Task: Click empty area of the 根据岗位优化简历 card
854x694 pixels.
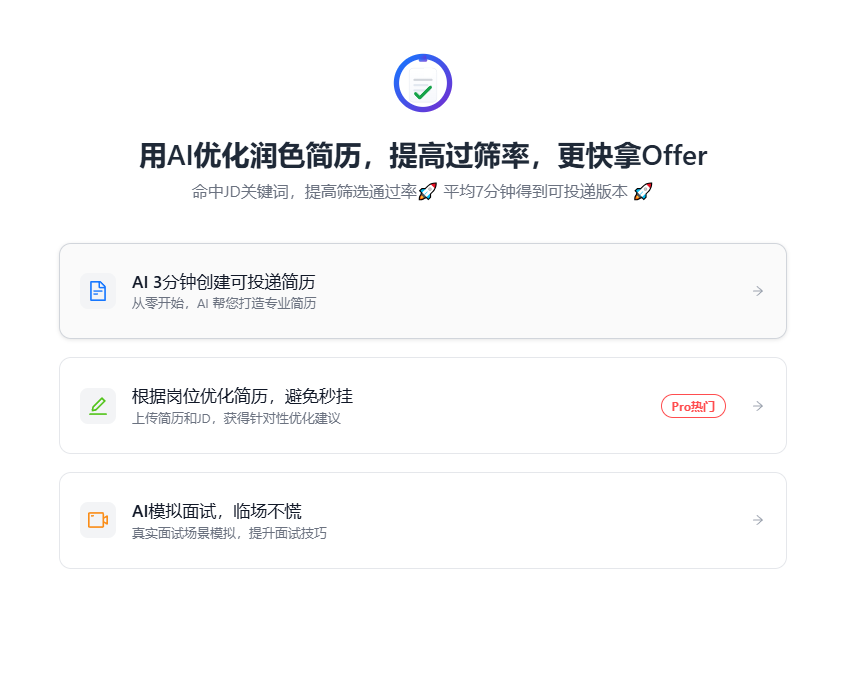Action: pyautogui.click(x=500, y=406)
